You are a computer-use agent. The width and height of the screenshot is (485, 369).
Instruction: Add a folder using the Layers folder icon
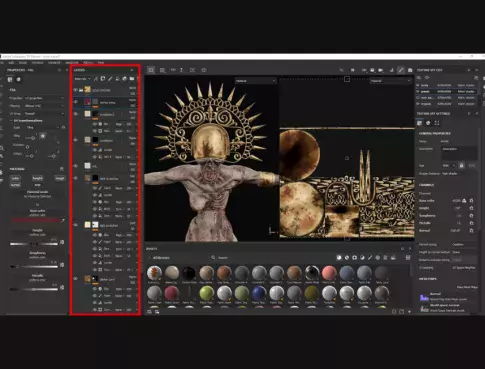[x=132, y=79]
